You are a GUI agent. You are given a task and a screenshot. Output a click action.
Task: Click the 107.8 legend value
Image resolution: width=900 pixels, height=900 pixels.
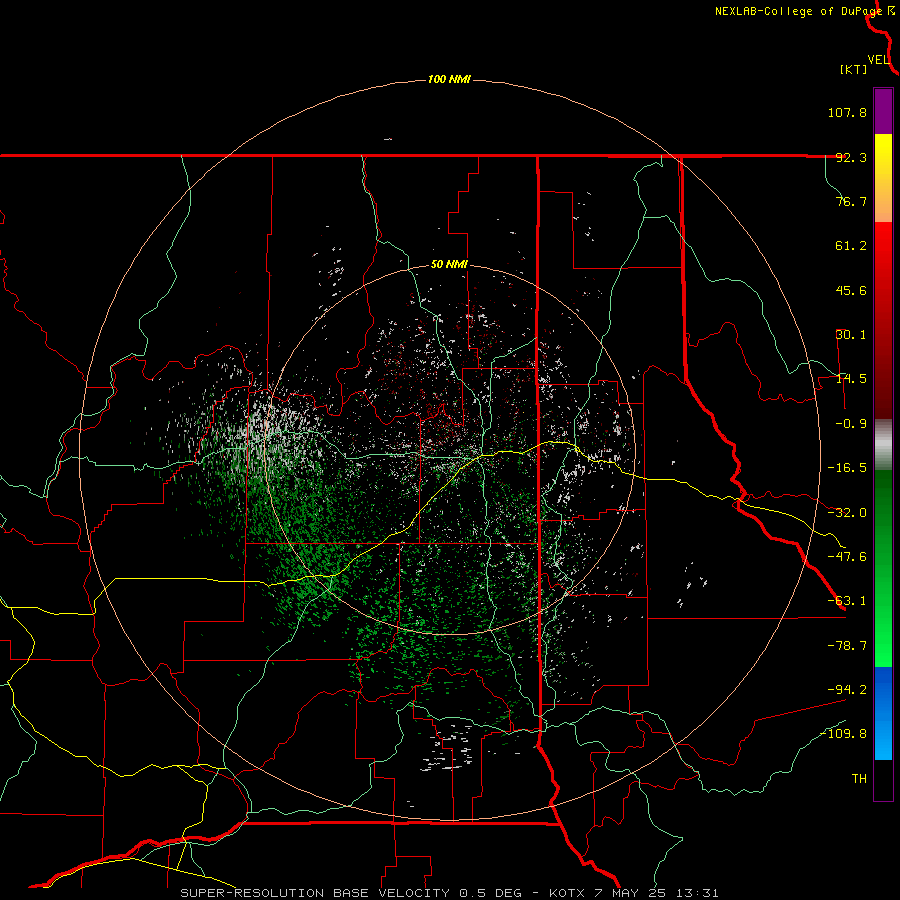click(847, 112)
